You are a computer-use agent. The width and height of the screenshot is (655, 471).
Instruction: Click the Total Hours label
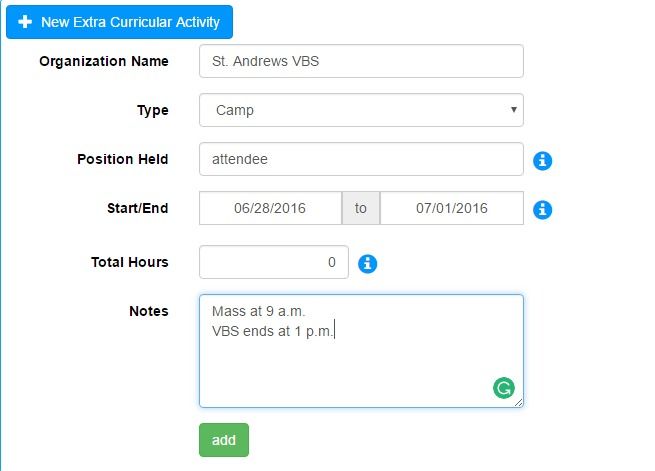click(130, 262)
